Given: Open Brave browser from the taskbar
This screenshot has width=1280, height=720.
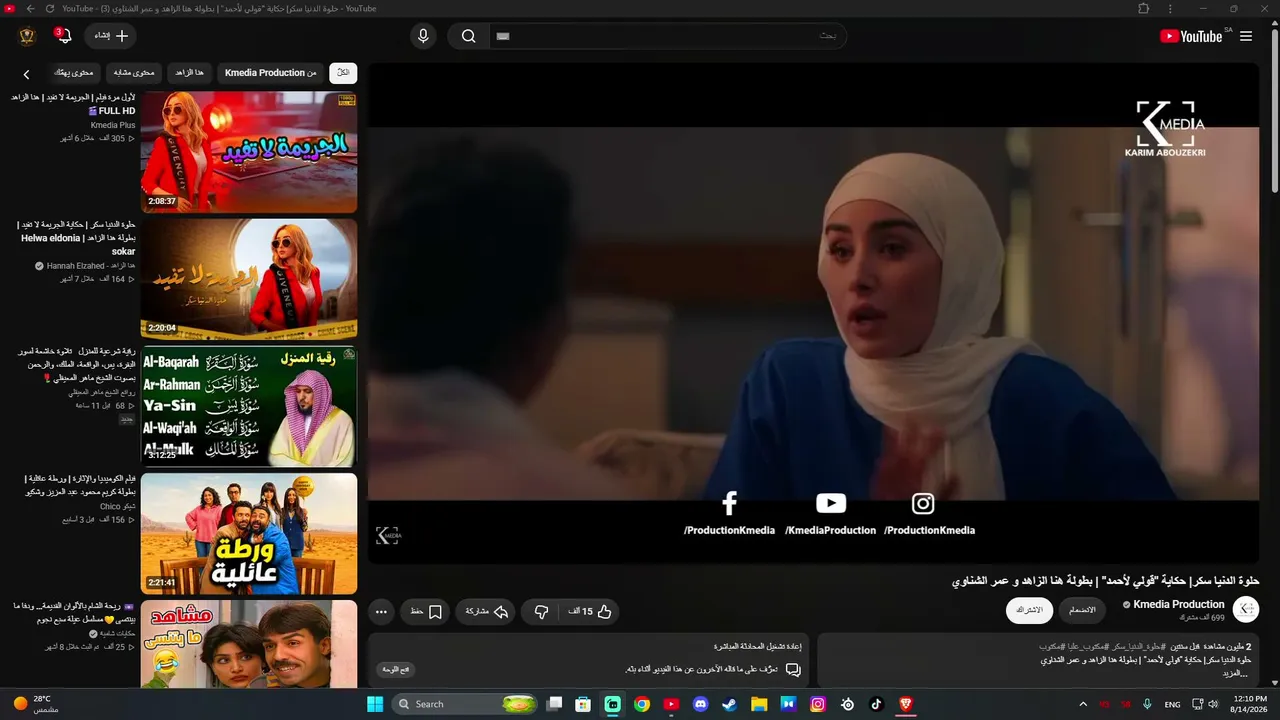Looking at the screenshot, I should [906, 704].
